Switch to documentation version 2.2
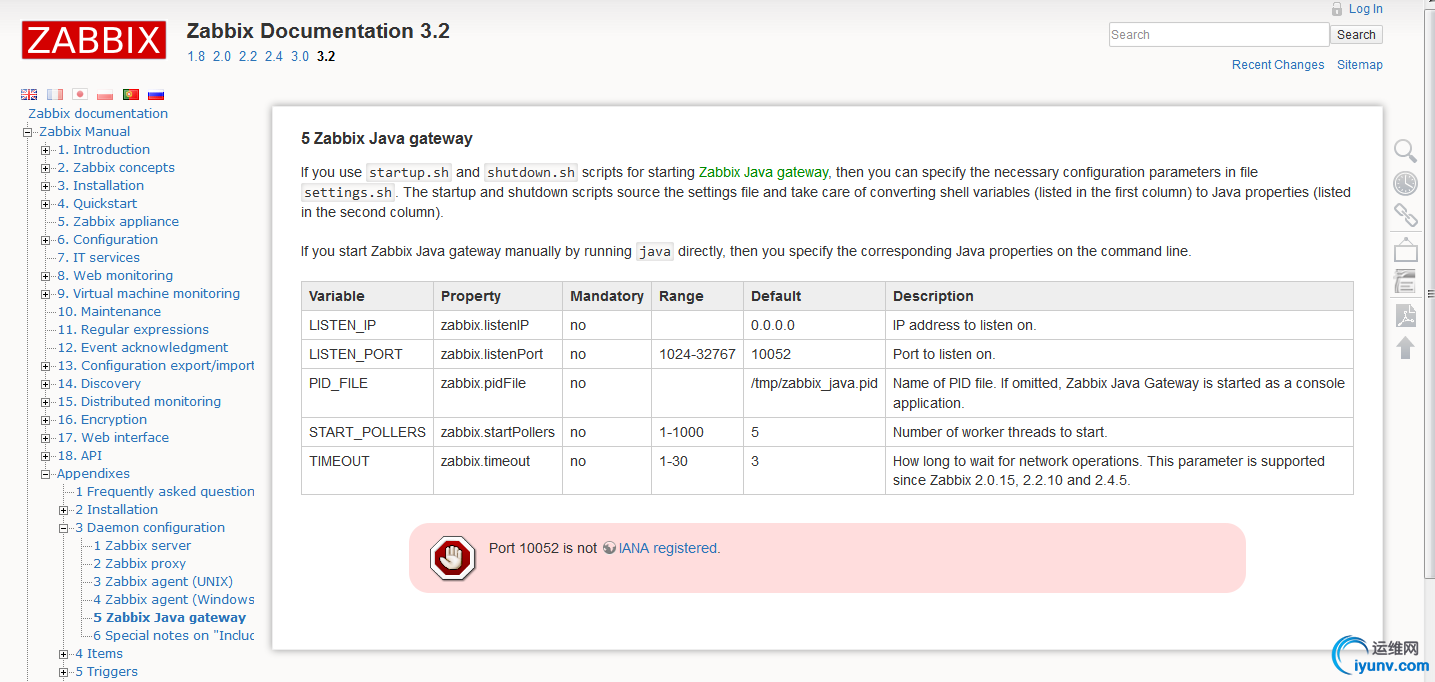 point(248,56)
